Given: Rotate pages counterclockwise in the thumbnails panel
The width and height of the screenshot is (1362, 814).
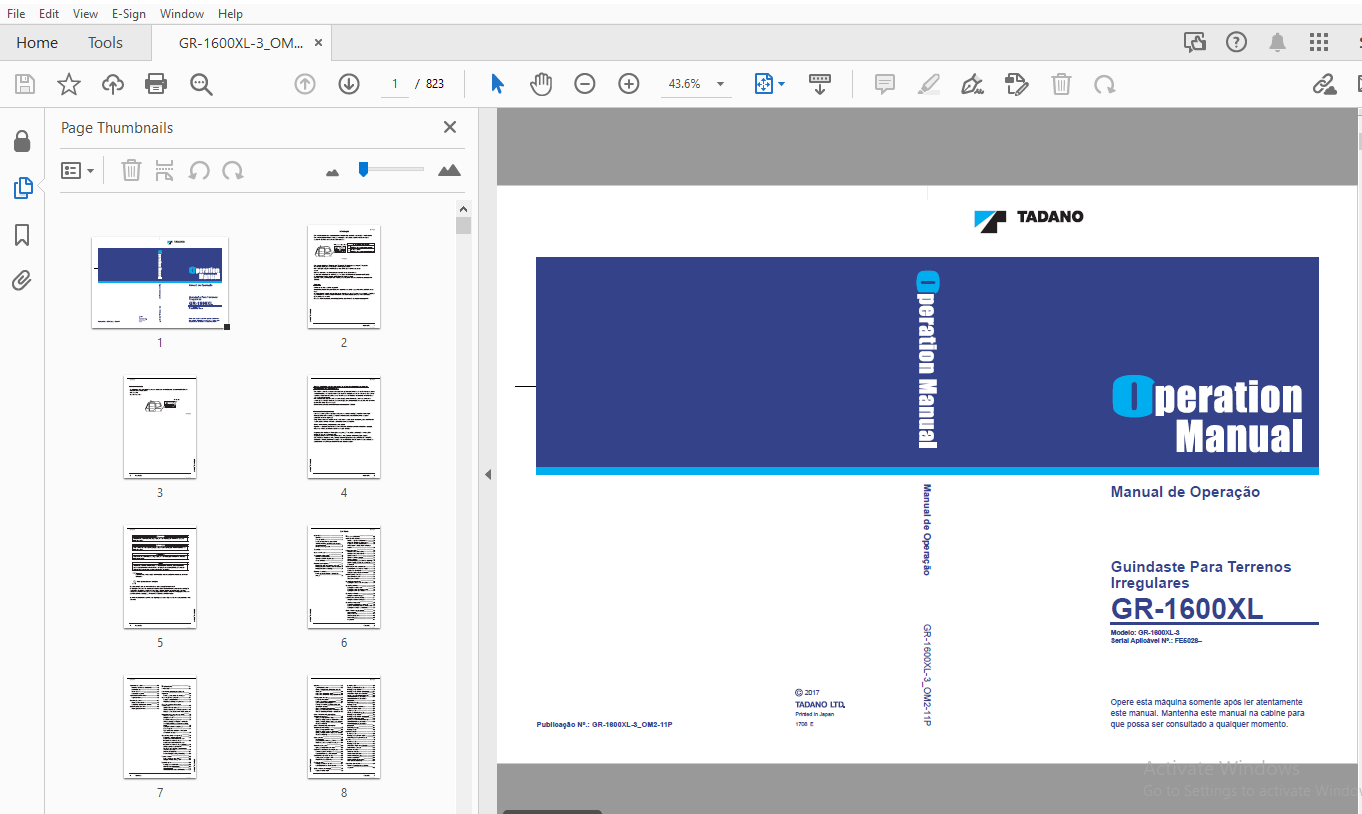Looking at the screenshot, I should [x=199, y=171].
